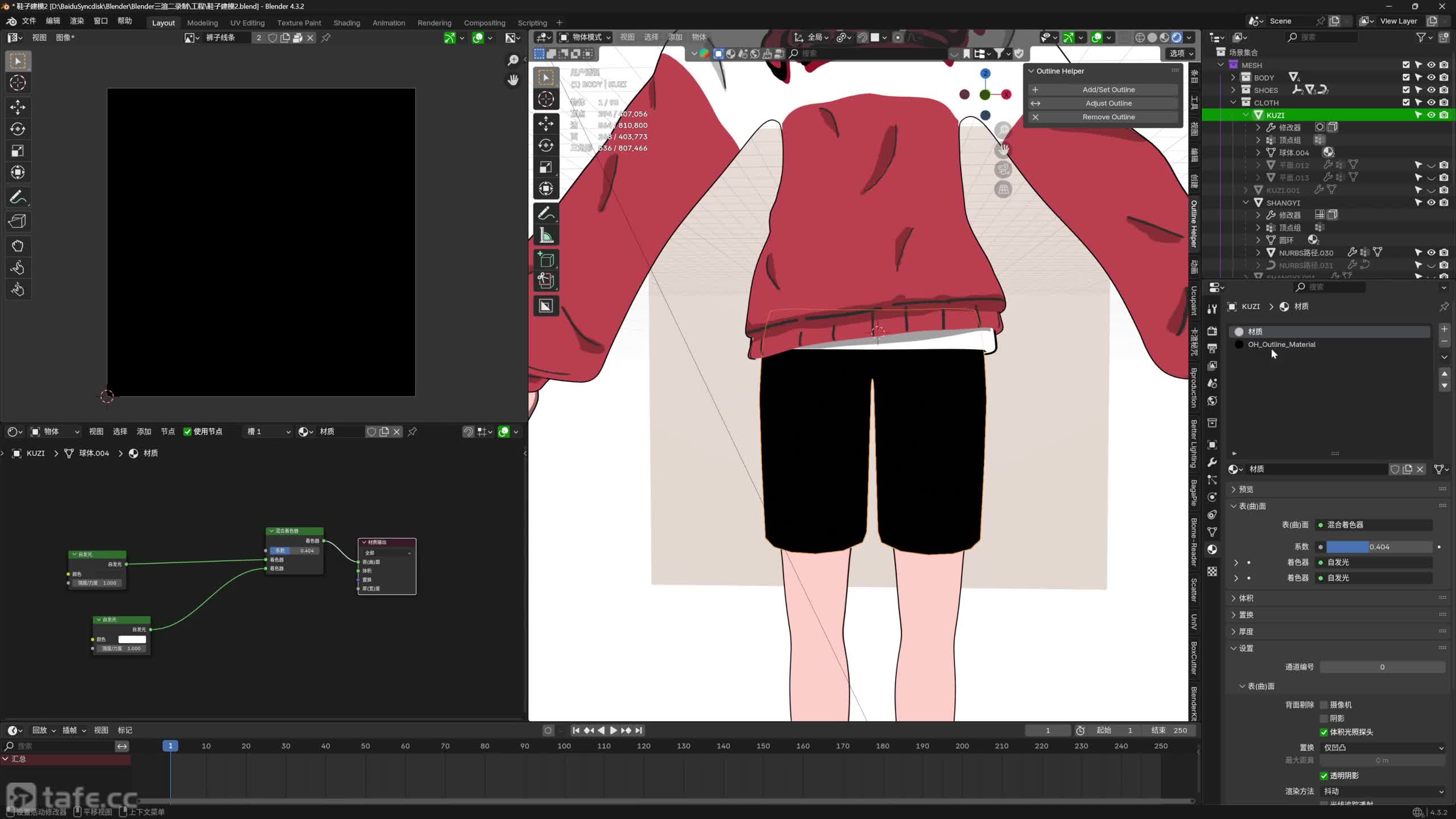Open the 仅凹凸 displacement dropdown
The height and width of the screenshot is (819, 1456).
click(x=1382, y=747)
